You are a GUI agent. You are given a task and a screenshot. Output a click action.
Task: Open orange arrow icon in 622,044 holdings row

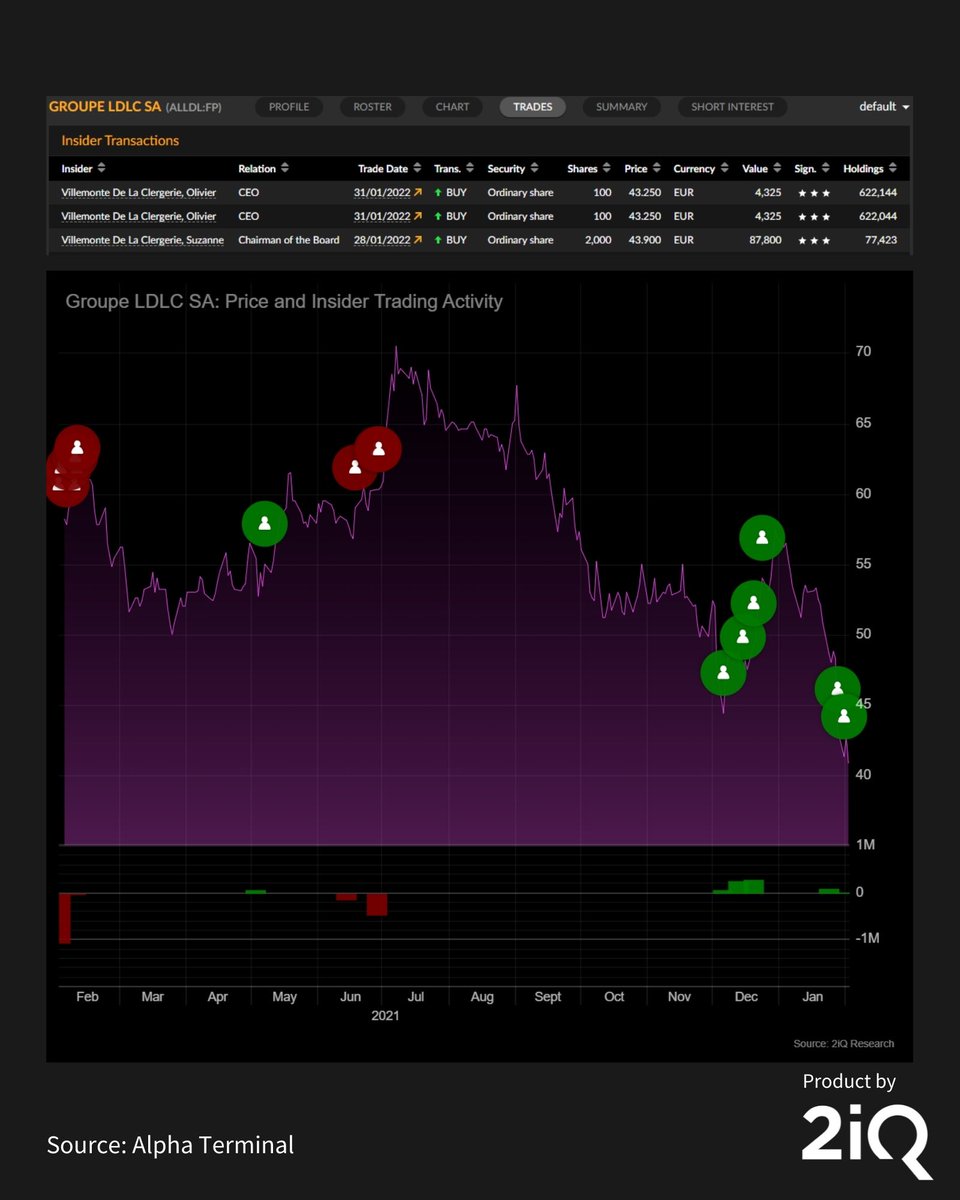pos(418,216)
